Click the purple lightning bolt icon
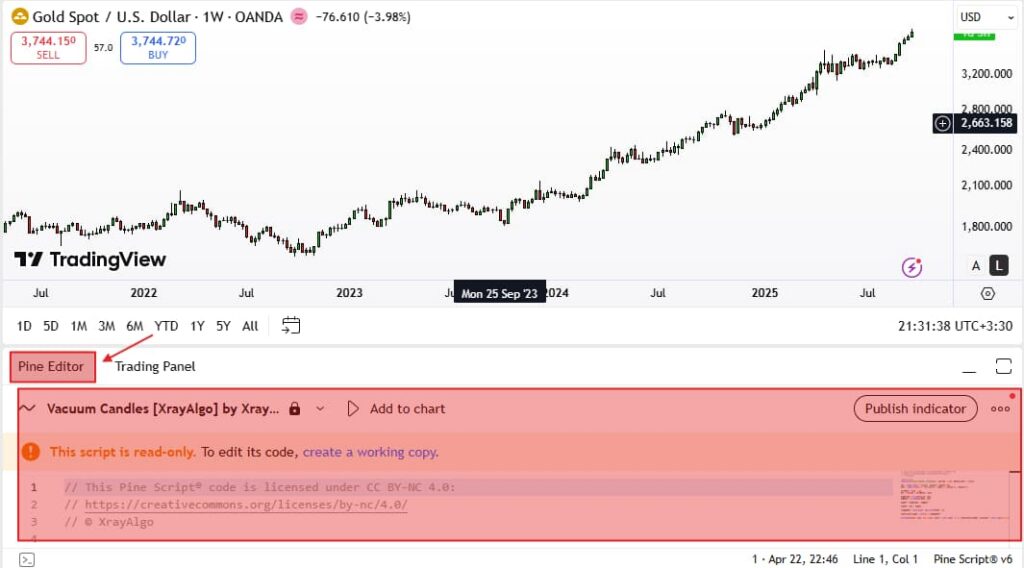The image size is (1024, 568). [x=912, y=266]
